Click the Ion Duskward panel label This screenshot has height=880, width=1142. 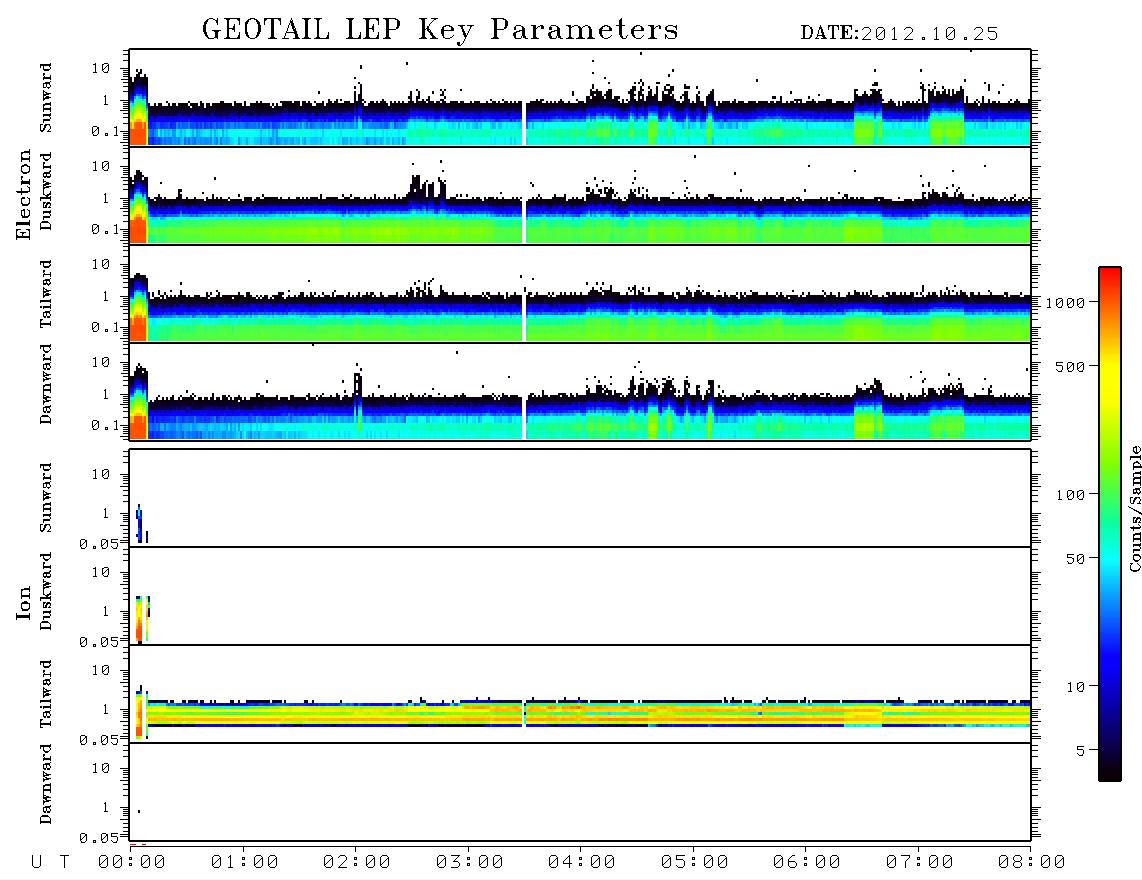pyautogui.click(x=46, y=591)
